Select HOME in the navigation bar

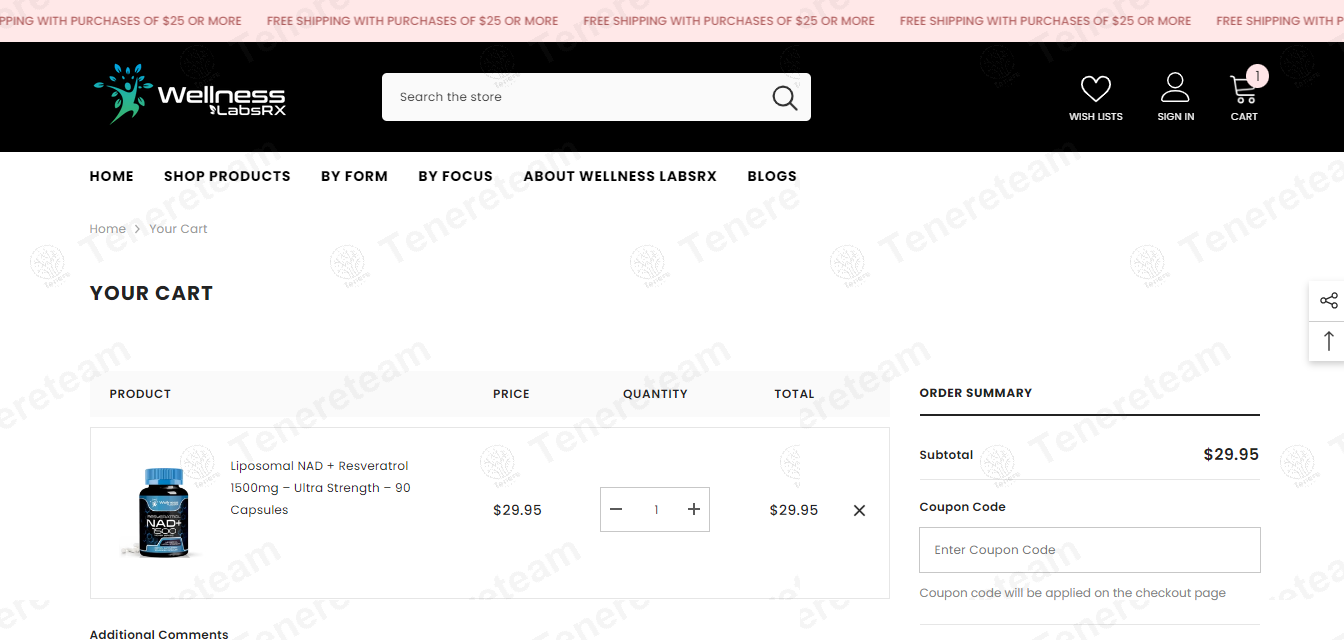click(x=111, y=176)
